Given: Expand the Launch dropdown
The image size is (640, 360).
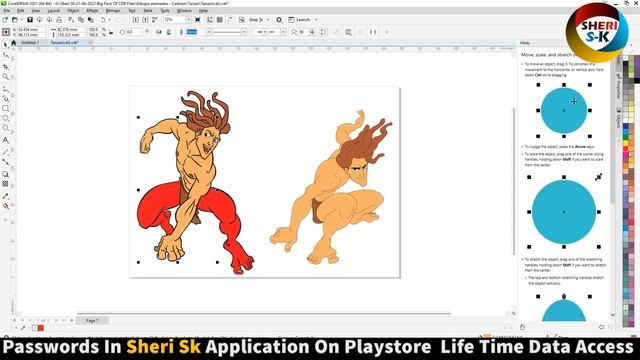Looking at the screenshot, I should 316,20.
